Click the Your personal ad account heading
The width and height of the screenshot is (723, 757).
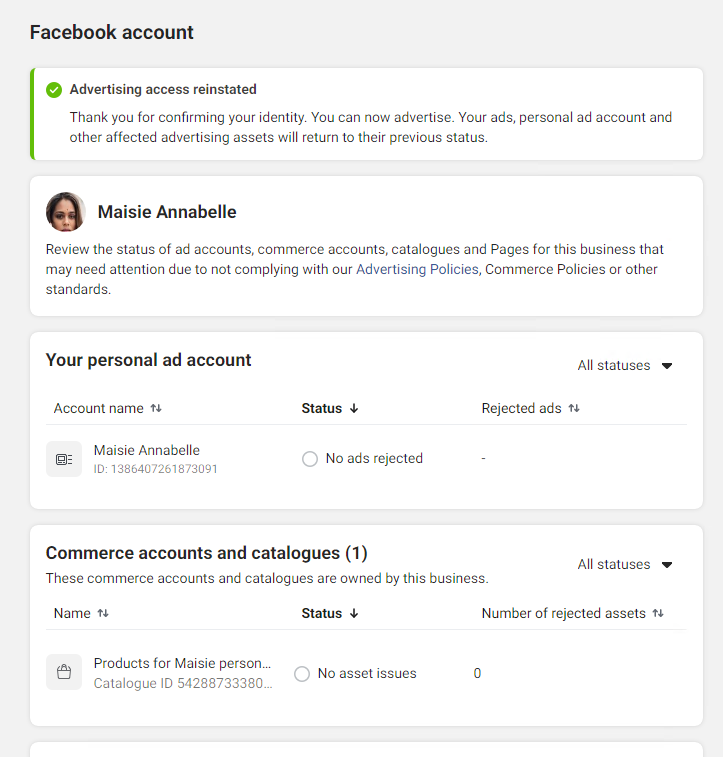coord(148,360)
